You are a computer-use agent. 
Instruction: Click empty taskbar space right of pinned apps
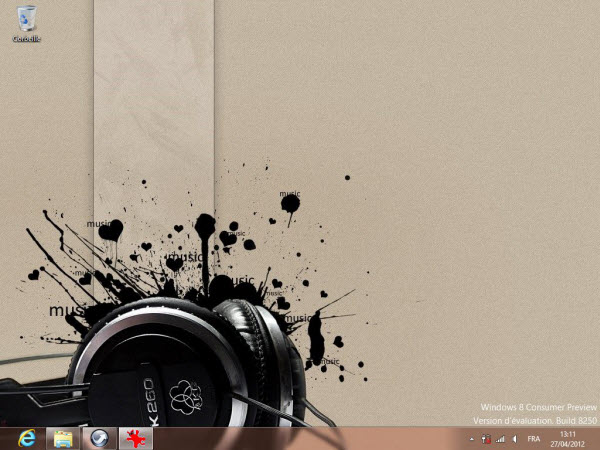pyautogui.click(x=300, y=438)
